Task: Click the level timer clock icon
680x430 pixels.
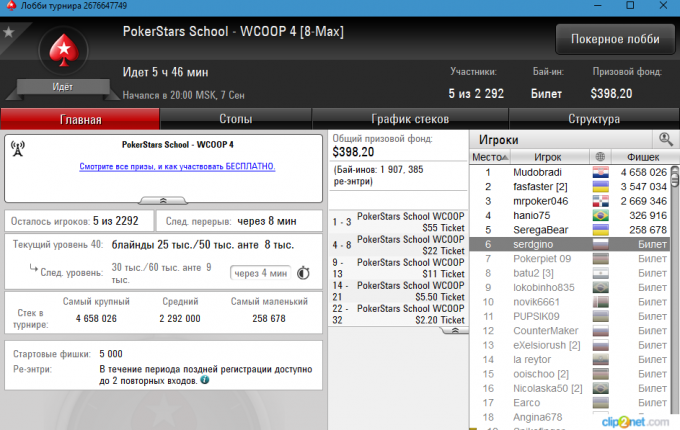Action: [303, 273]
